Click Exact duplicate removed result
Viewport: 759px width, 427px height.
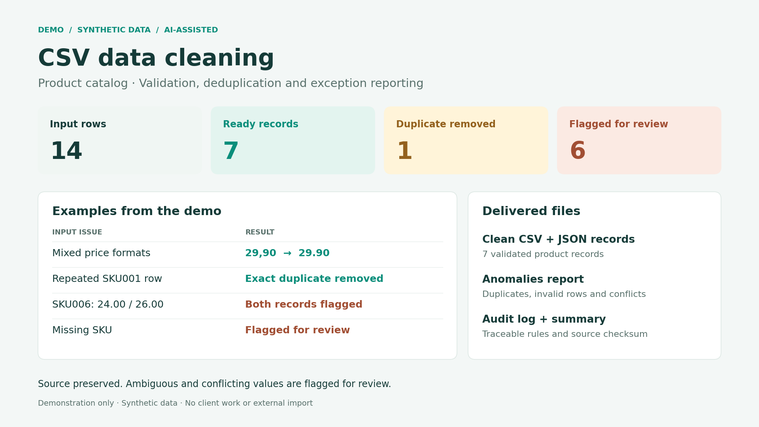[314, 279]
